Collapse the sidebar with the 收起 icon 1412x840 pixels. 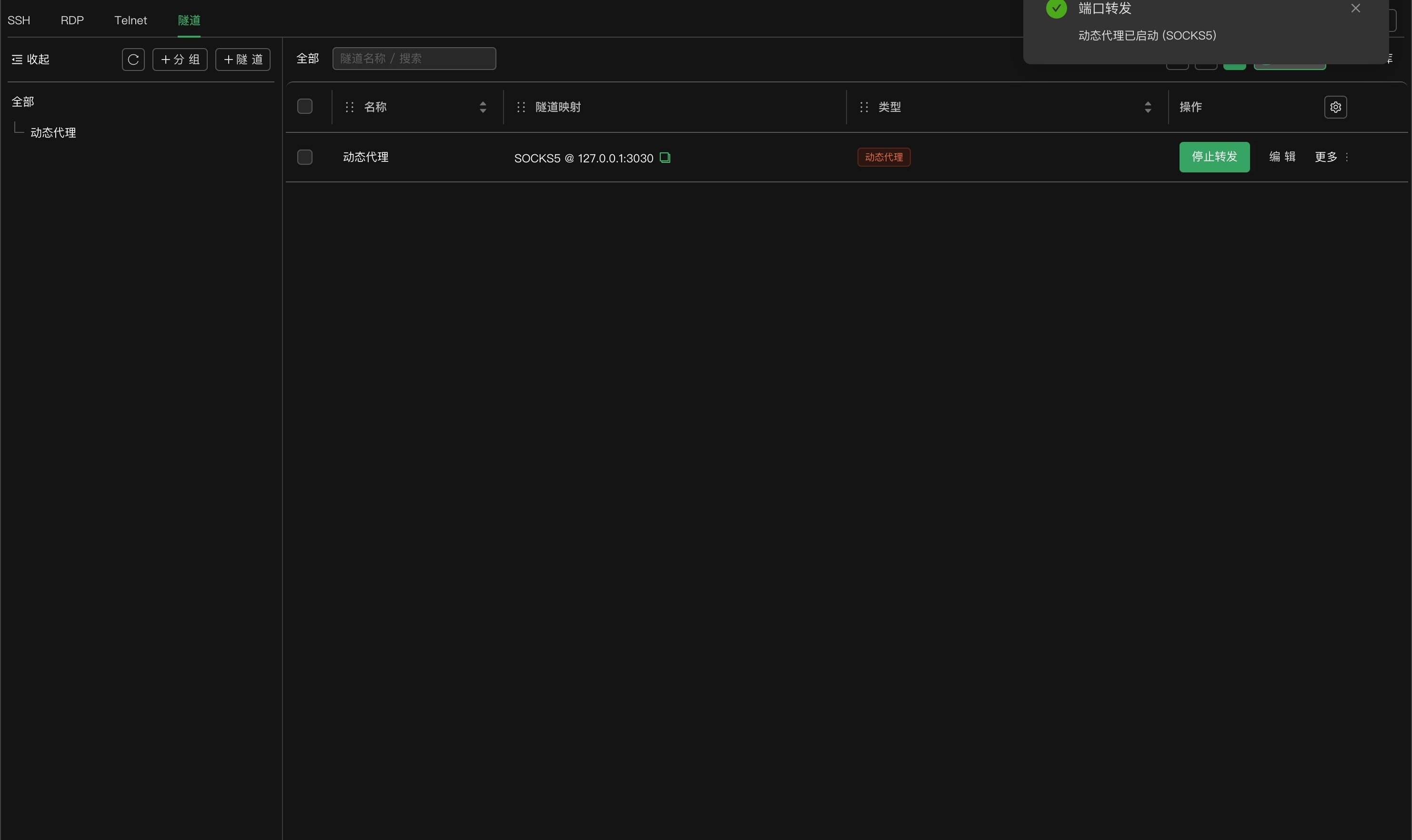[17, 60]
